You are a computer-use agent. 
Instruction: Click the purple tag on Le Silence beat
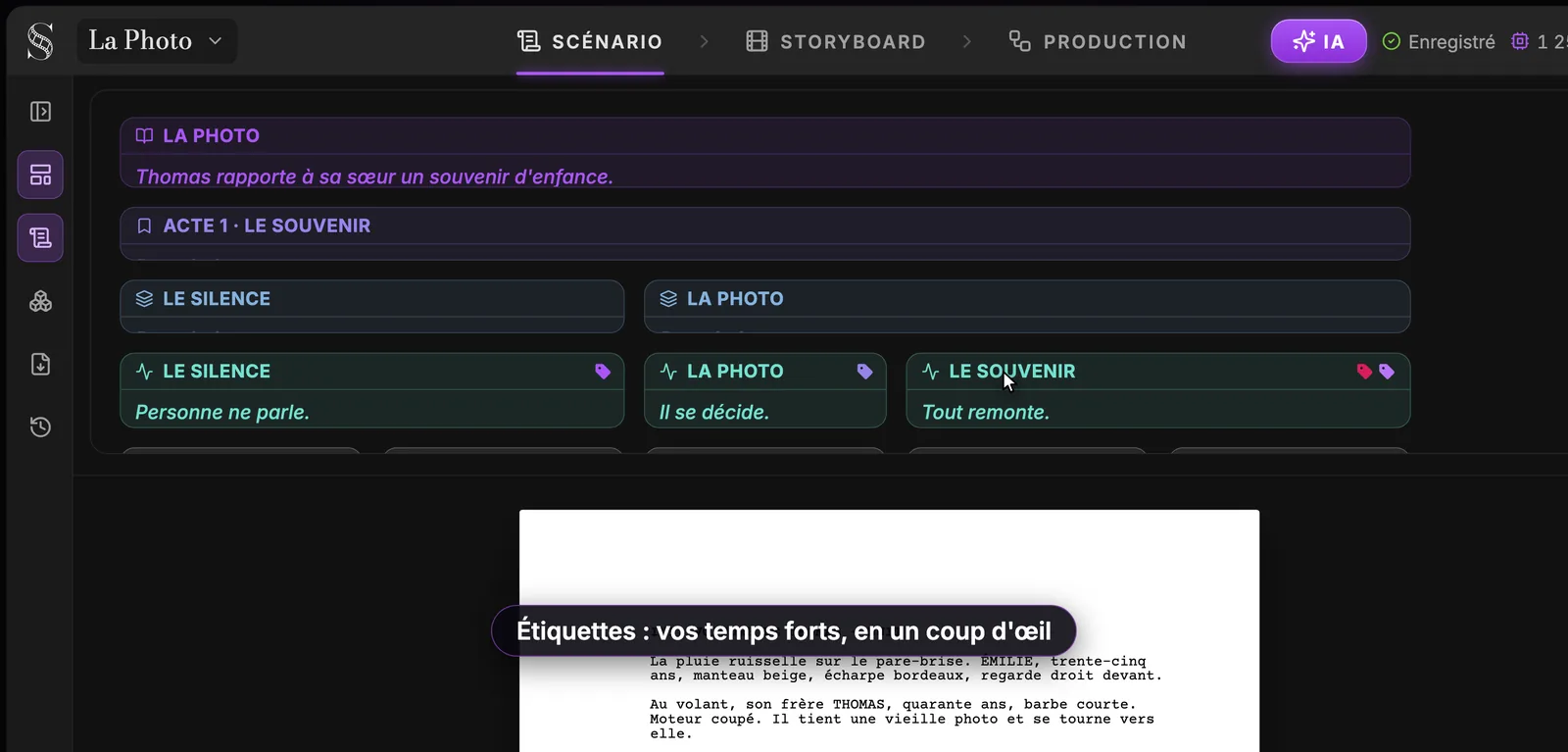[603, 372]
